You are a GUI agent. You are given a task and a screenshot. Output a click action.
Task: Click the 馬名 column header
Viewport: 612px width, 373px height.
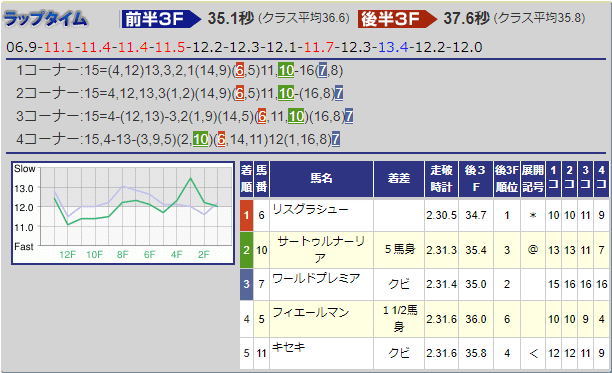click(x=322, y=179)
